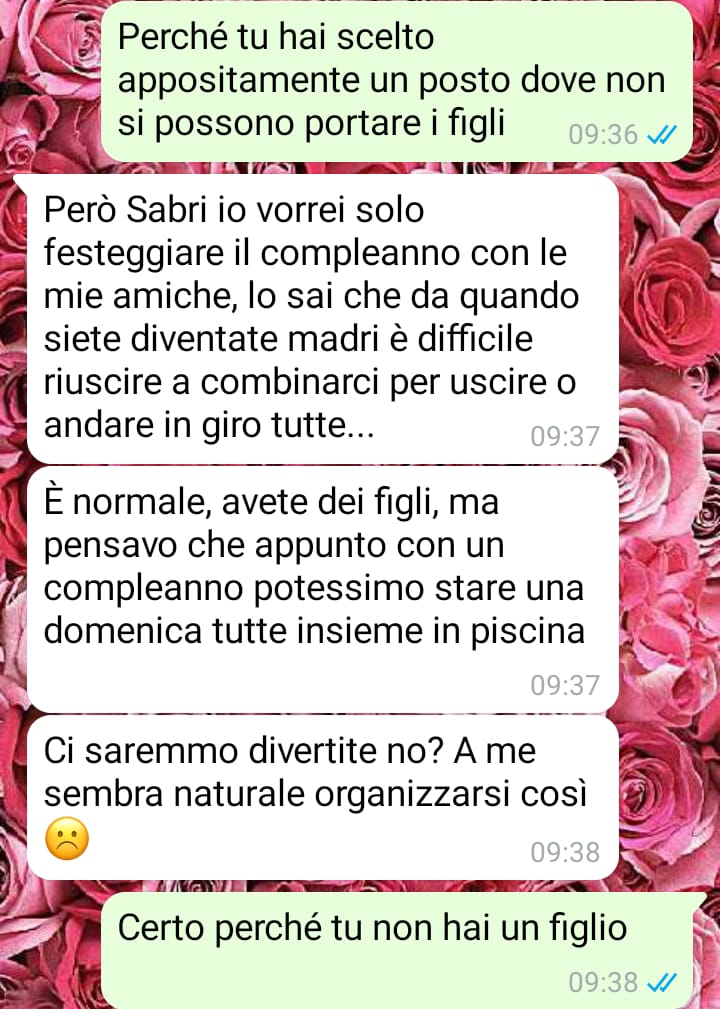Tap the 09:38 timestamp next to sad emoji
The width and height of the screenshot is (720, 1009).
(565, 852)
